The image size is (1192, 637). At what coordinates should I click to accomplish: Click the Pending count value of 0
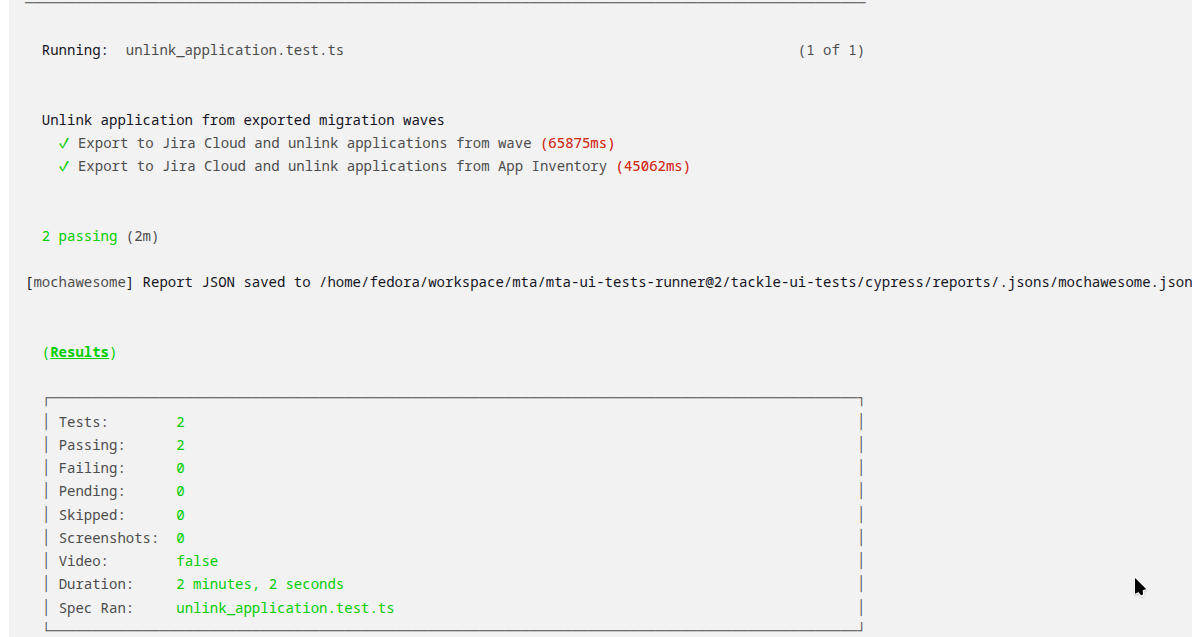181,491
